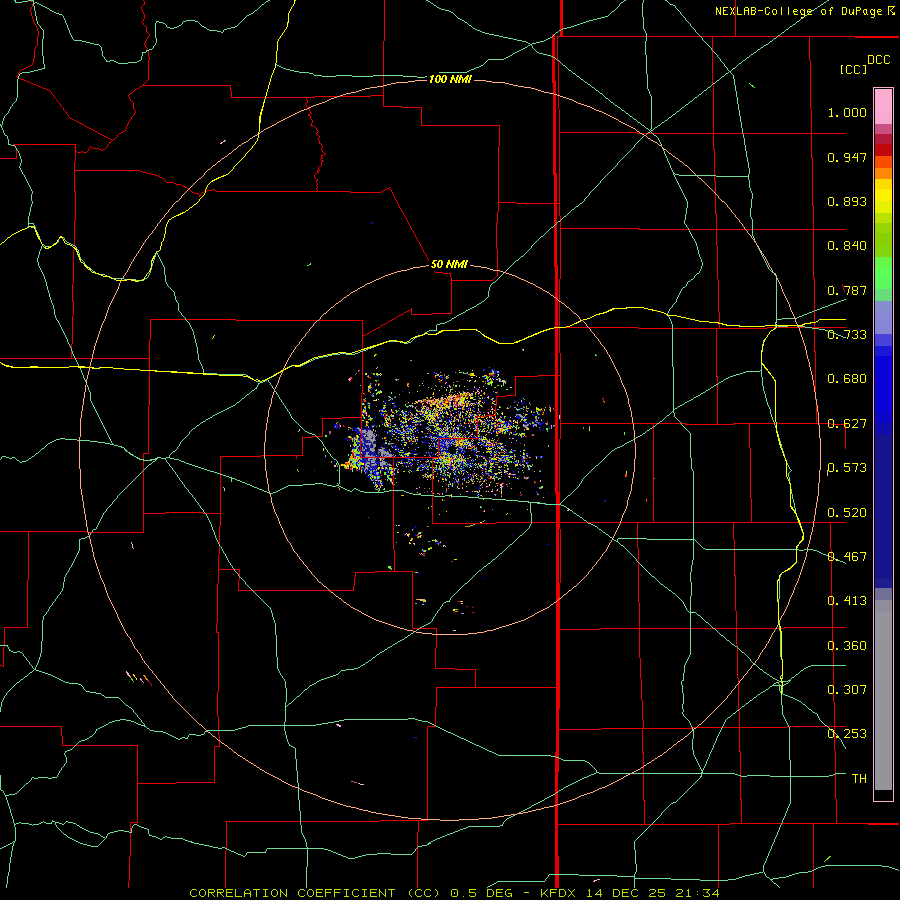Click the 0.893 color scale value
This screenshot has height=900, width=900.
click(847, 201)
